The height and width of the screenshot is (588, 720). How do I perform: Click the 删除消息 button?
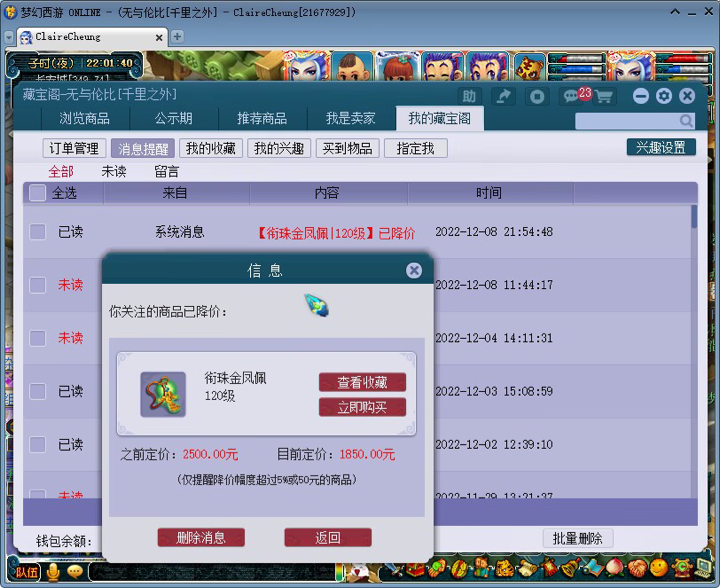(201, 538)
